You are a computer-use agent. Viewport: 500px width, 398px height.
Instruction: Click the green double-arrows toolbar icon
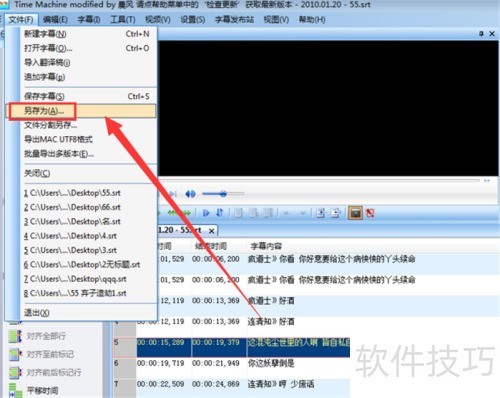coord(179,213)
